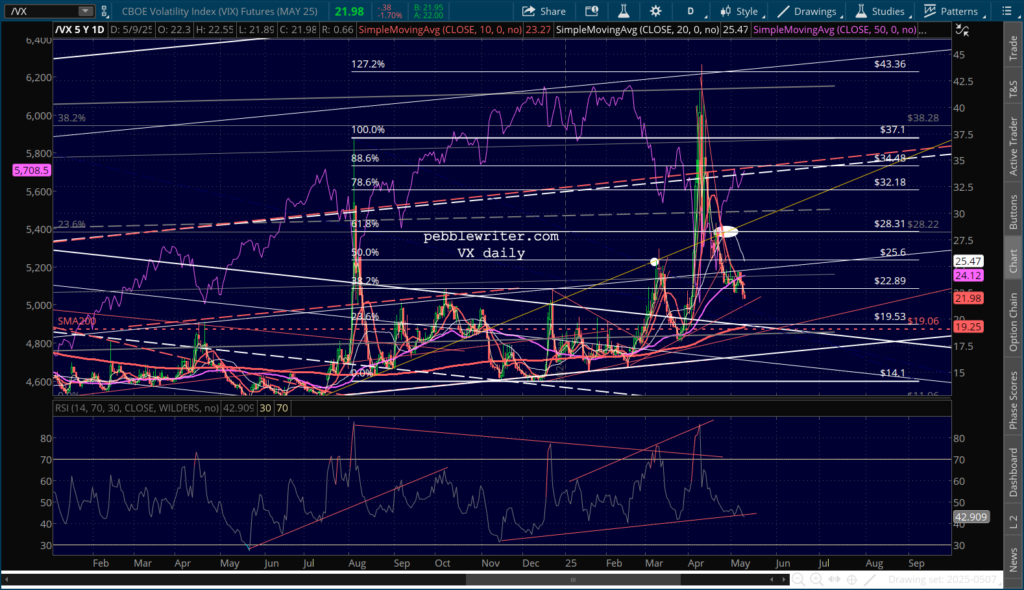Open the Patterns flask menu
Image resolution: width=1024 pixels, height=590 pixels.
[x=951, y=11]
